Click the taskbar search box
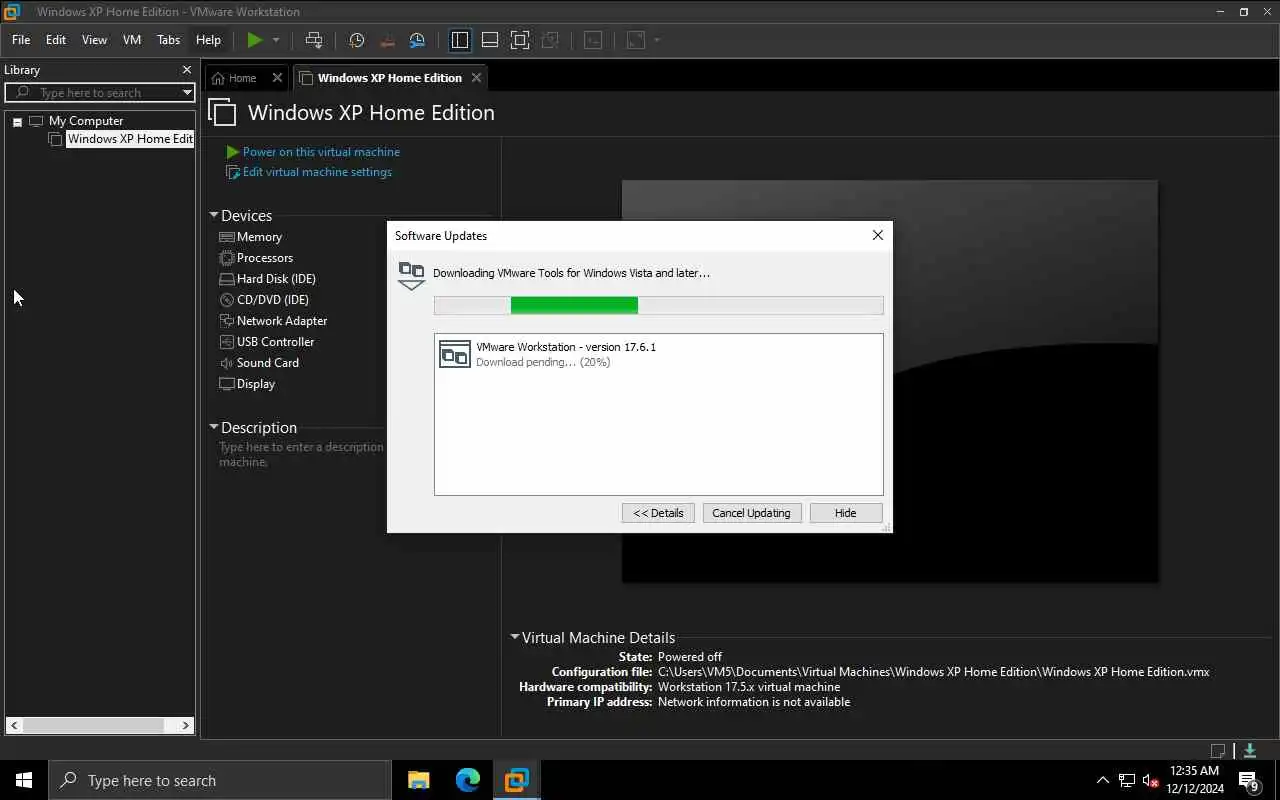Viewport: 1280px width, 800px height. (x=220, y=780)
